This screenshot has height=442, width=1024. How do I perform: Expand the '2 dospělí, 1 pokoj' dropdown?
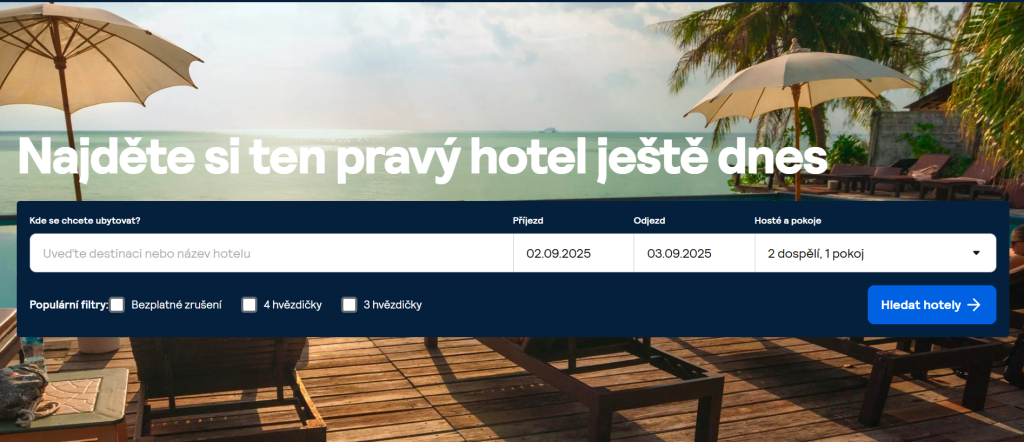pos(875,253)
